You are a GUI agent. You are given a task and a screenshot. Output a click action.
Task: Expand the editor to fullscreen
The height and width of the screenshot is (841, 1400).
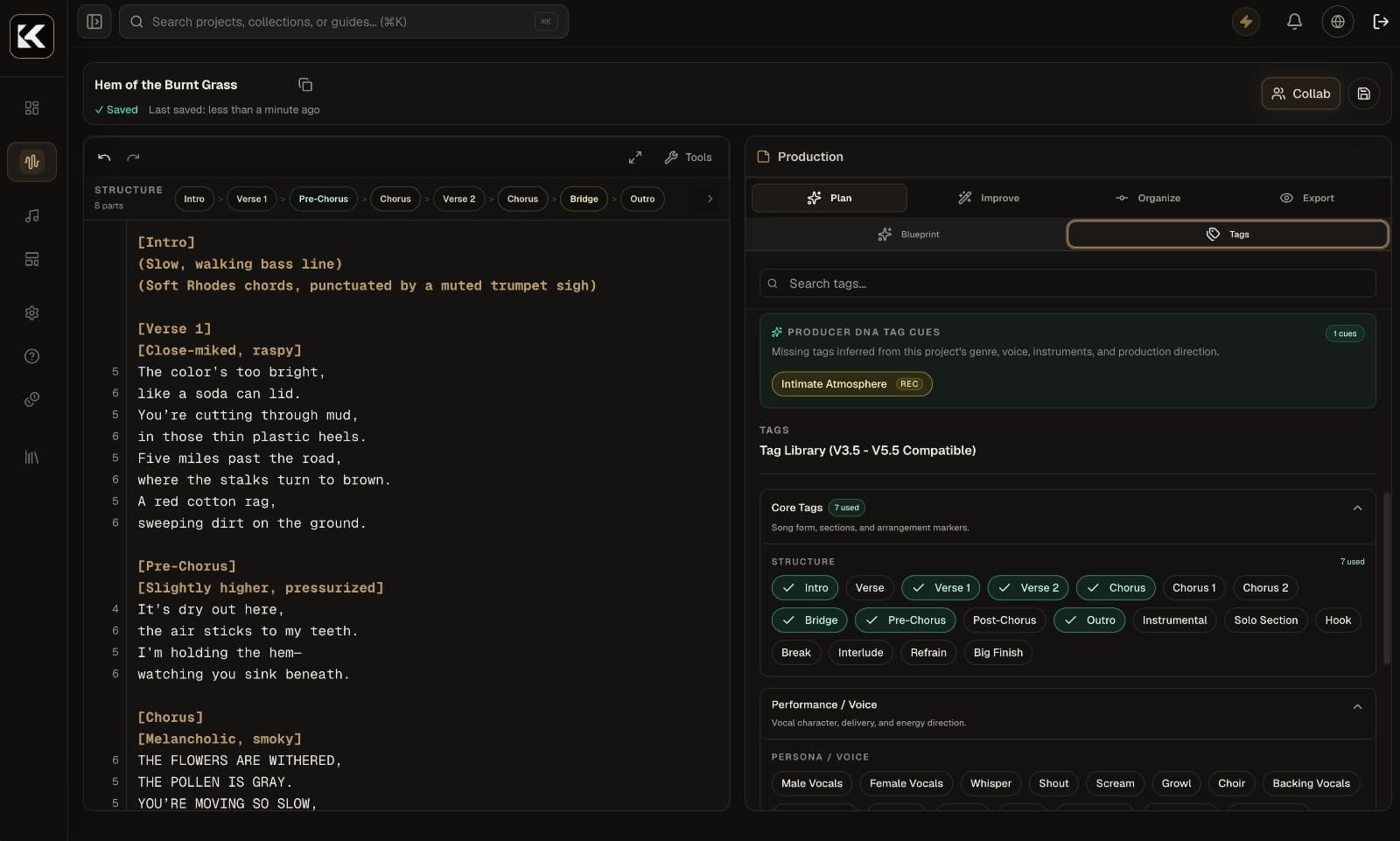tap(635, 158)
